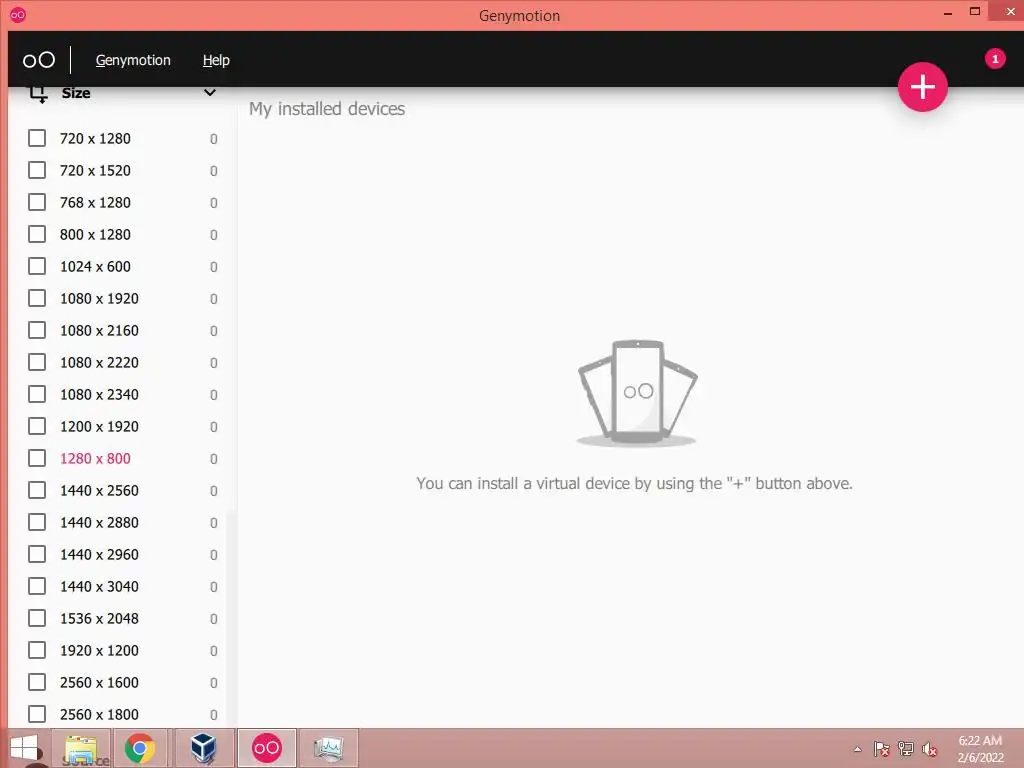The width and height of the screenshot is (1024, 768).
Task: Click the highlighted '1280 x 800' label
Action: 95,458
